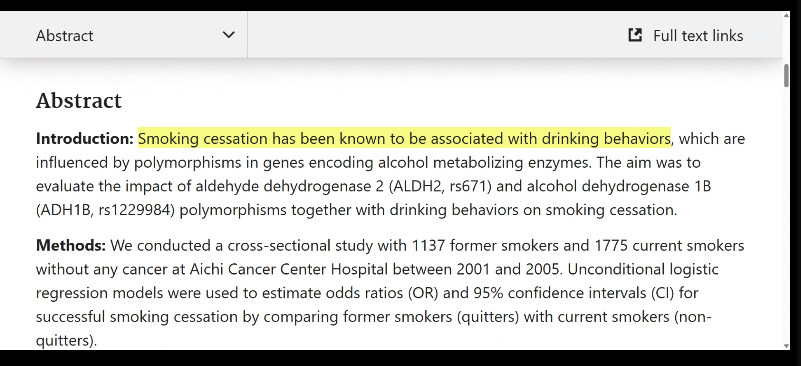
Task: Click the scrollbar track below the thumb
Action: (786, 215)
